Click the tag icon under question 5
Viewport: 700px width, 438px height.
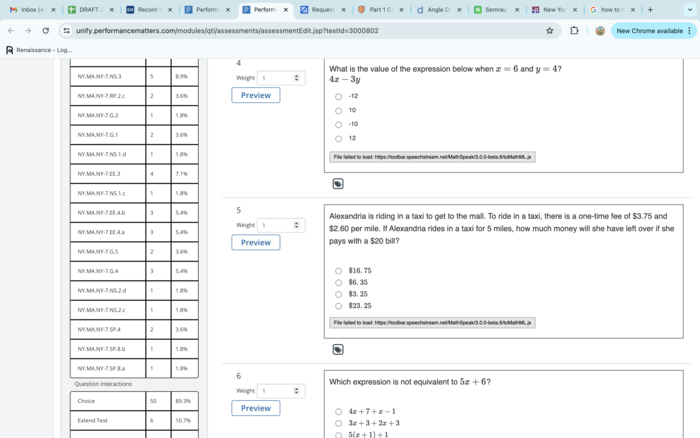[x=338, y=350]
